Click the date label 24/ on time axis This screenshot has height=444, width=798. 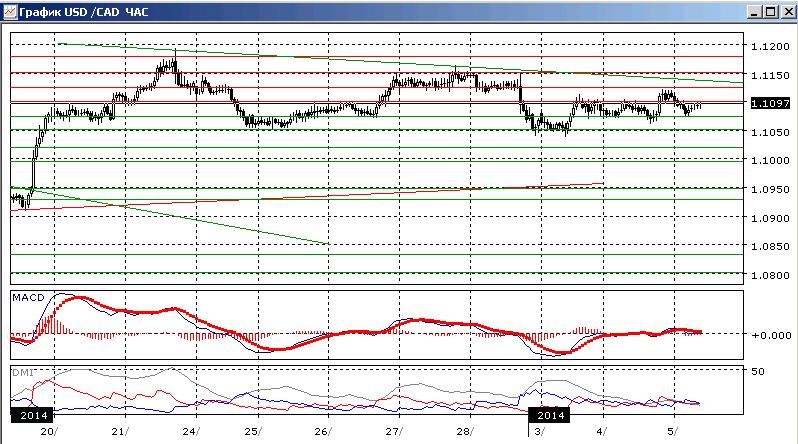[x=191, y=432]
